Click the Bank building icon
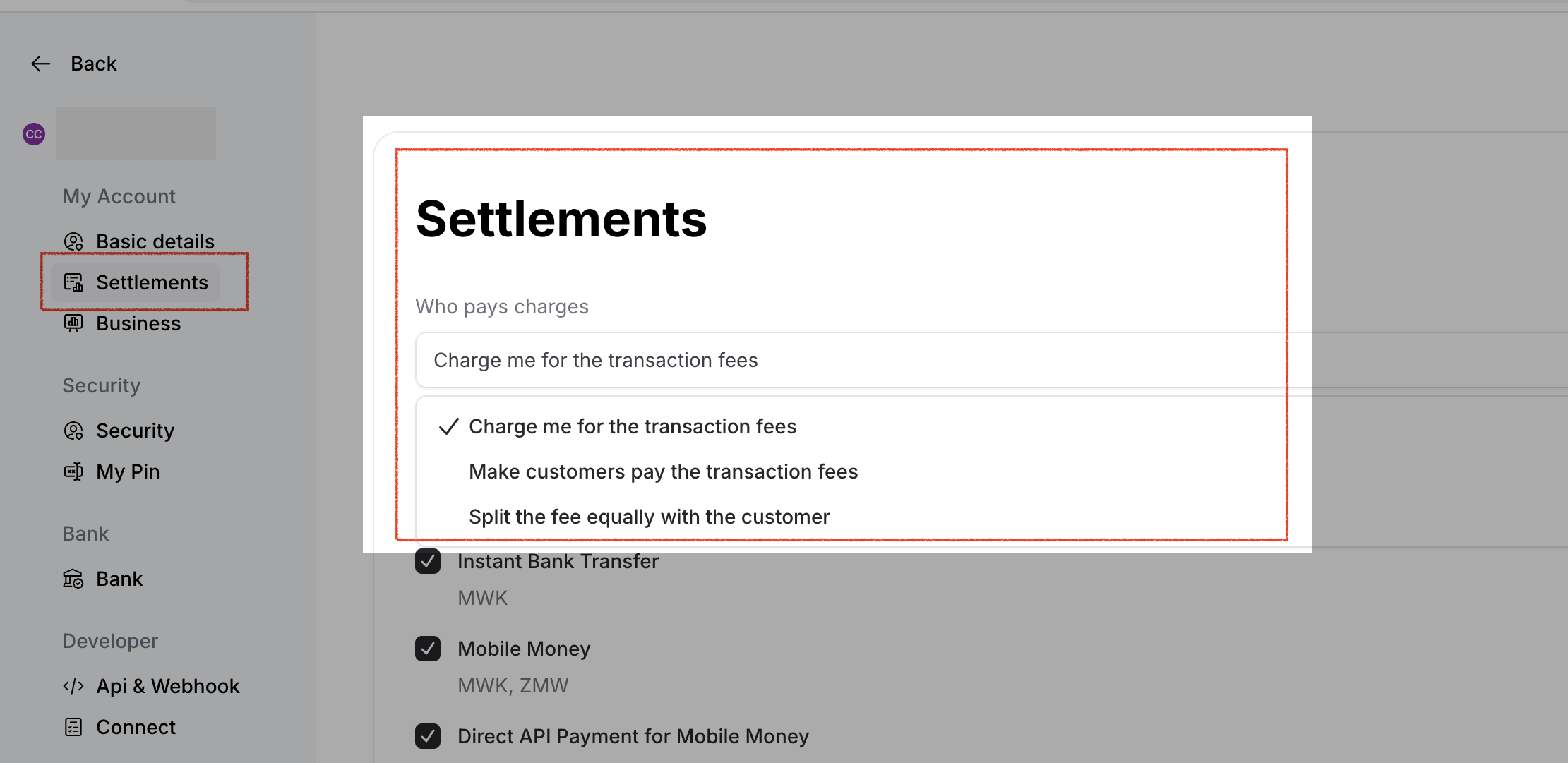 (x=73, y=579)
